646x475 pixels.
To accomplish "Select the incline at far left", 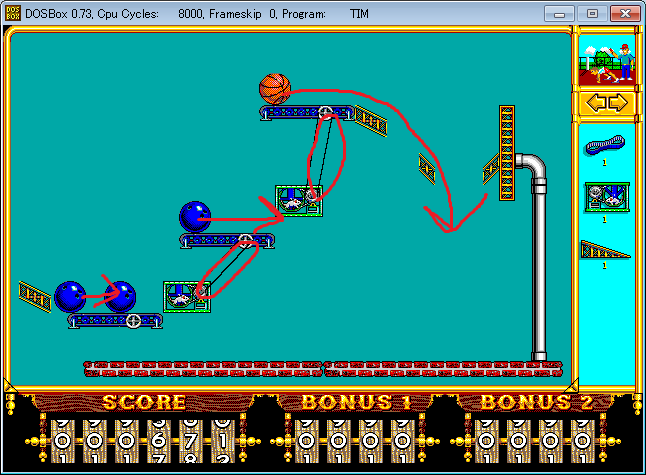I will pos(35,297).
